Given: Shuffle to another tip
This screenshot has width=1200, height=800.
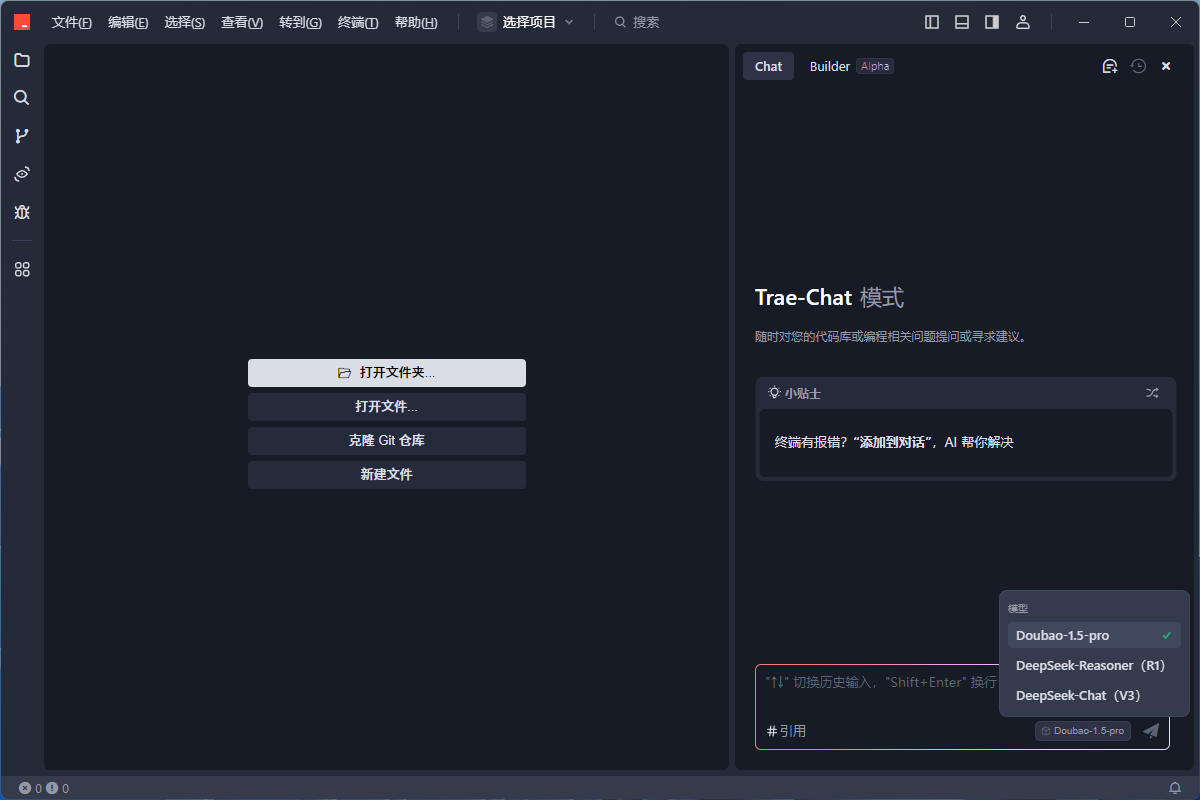Looking at the screenshot, I should 1152,393.
